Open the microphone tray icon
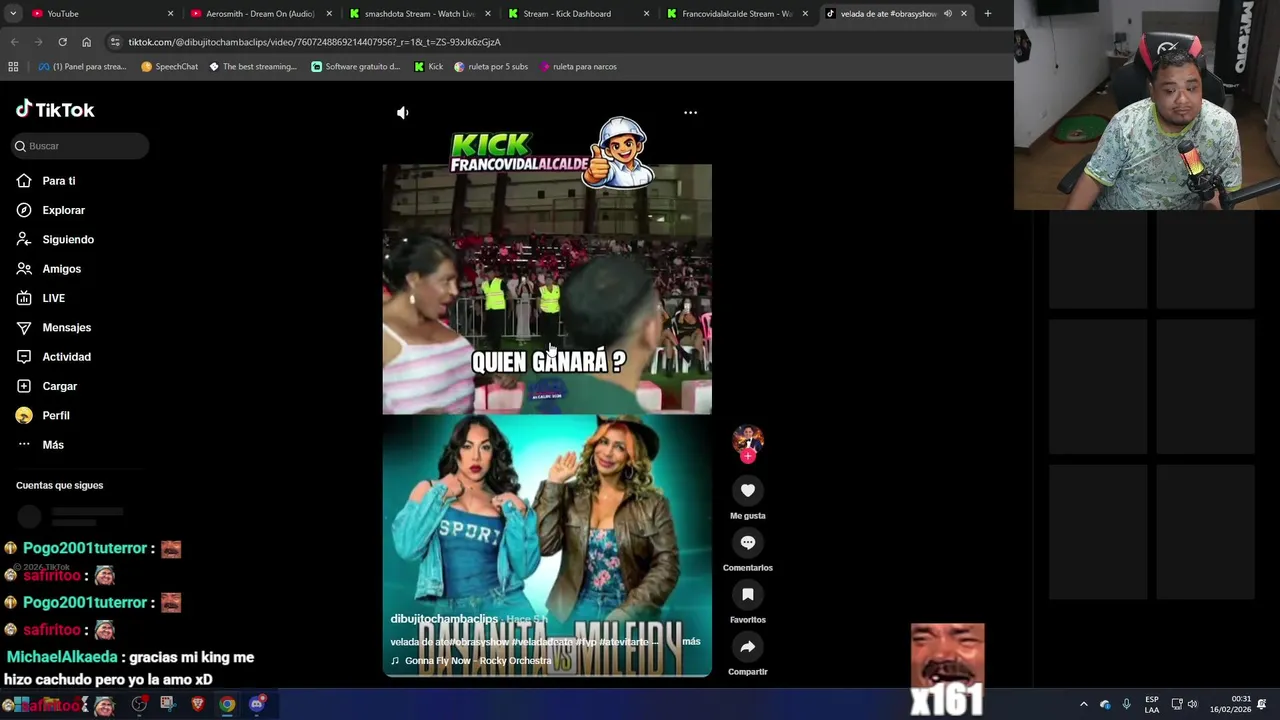The height and width of the screenshot is (720, 1280). (1126, 704)
